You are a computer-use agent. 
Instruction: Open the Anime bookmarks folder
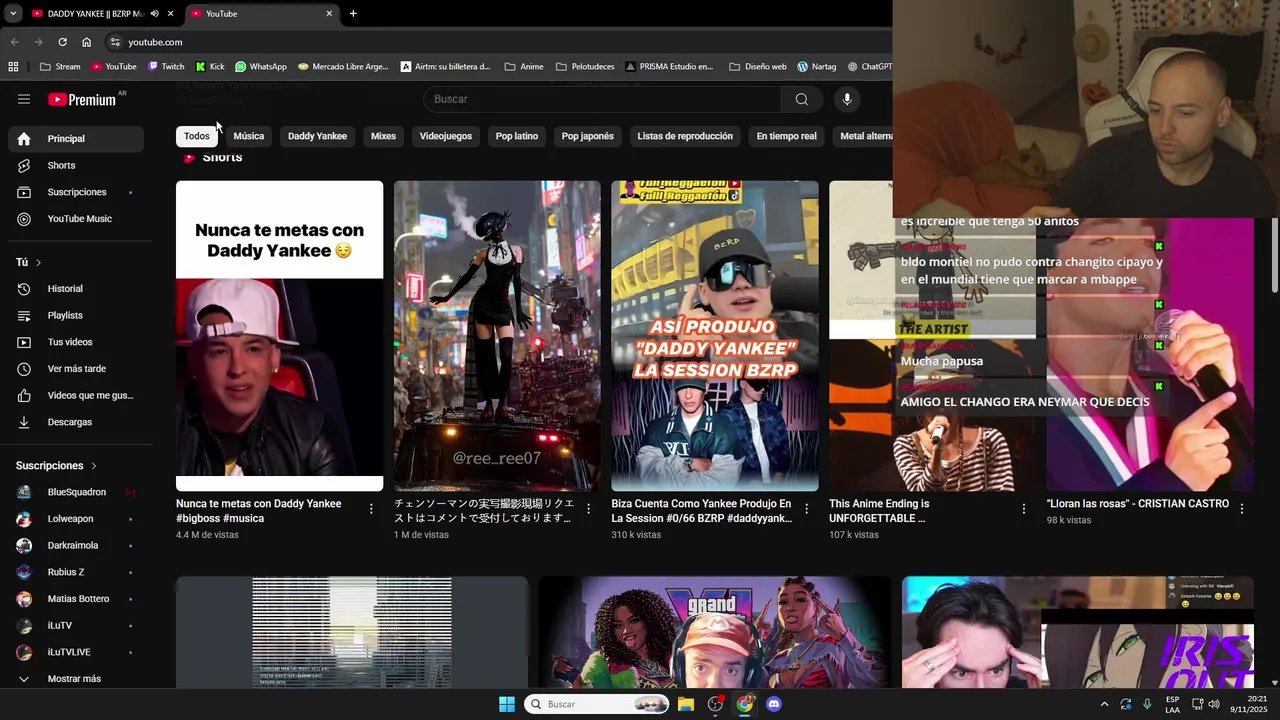[524, 67]
